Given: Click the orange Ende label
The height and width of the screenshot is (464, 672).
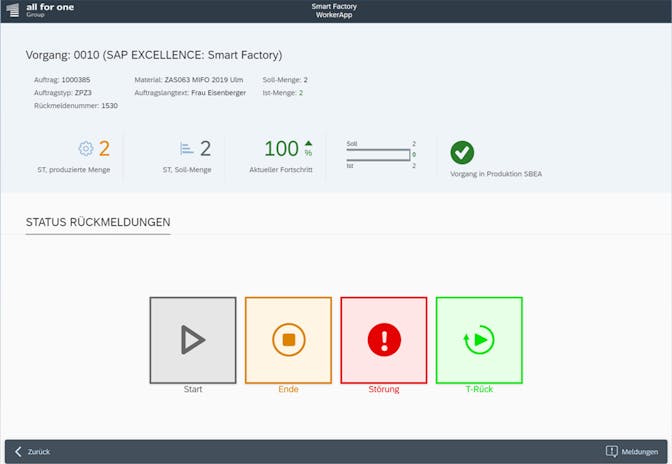Looking at the screenshot, I should [288, 389].
